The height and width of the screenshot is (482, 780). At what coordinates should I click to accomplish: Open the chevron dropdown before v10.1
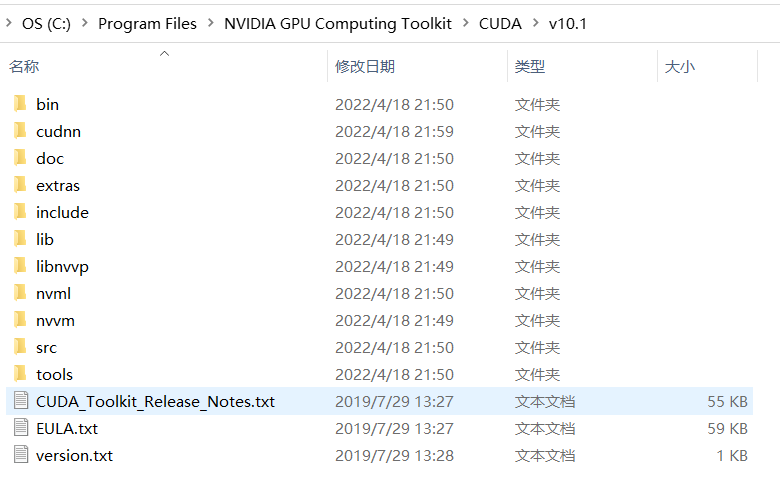click(535, 23)
